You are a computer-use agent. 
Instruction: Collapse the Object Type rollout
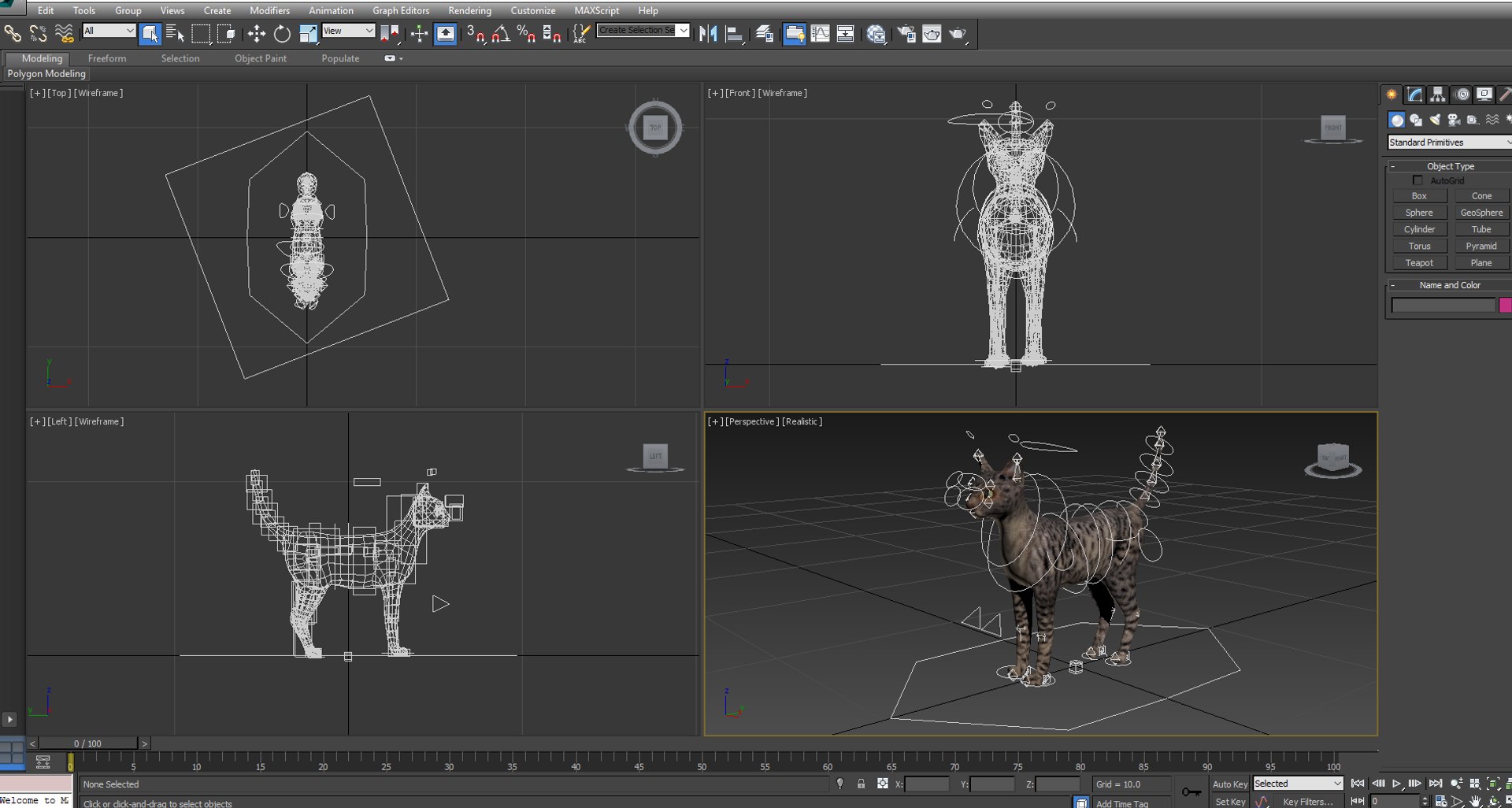[x=1449, y=166]
